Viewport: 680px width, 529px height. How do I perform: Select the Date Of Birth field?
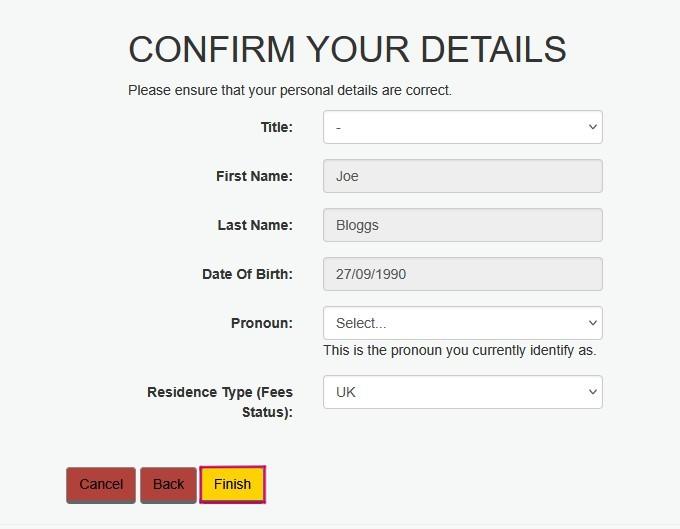pyautogui.click(x=462, y=274)
